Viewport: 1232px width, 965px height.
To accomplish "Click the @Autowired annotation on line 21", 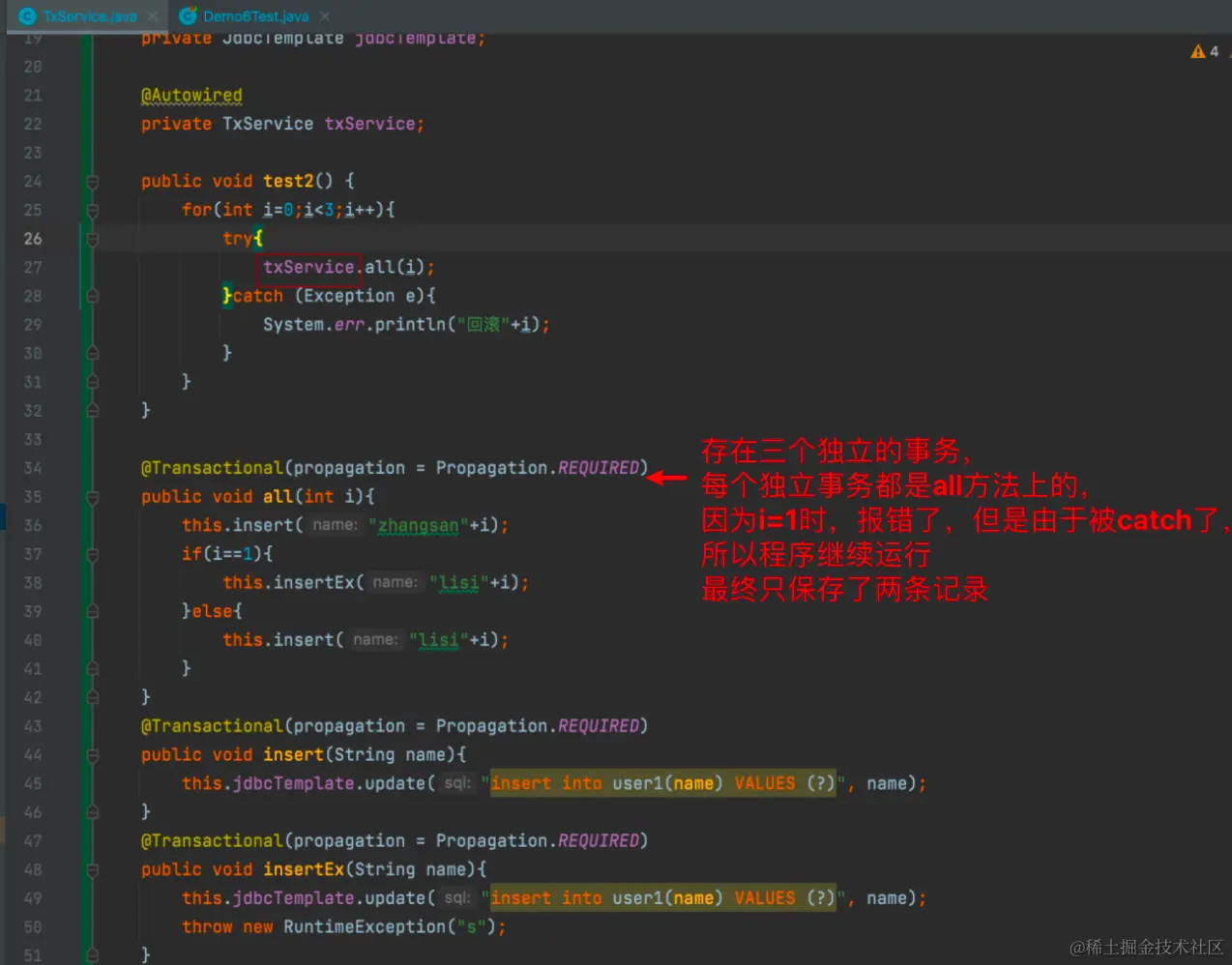I will (191, 95).
